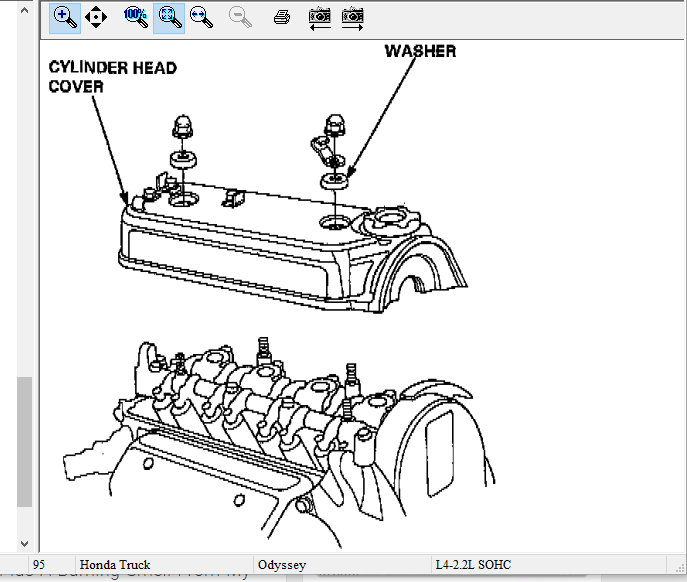Click the vertical scrollbar thumb
The height and width of the screenshot is (582, 687).
(x=25, y=442)
